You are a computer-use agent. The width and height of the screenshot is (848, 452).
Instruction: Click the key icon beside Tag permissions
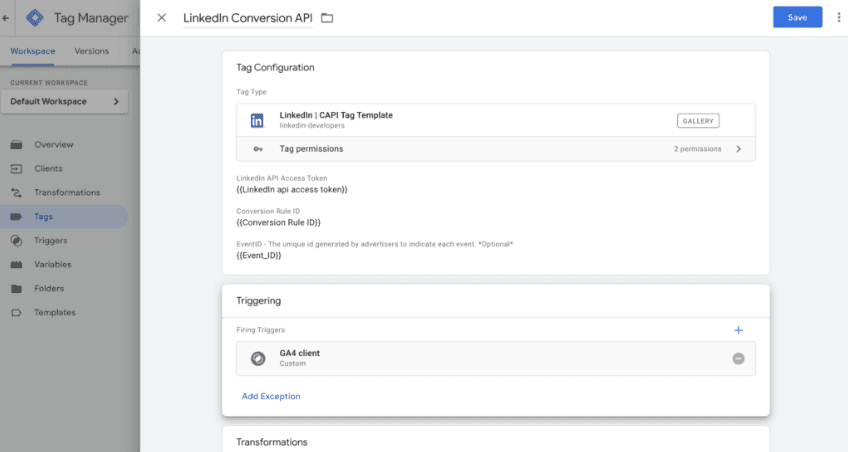258,149
